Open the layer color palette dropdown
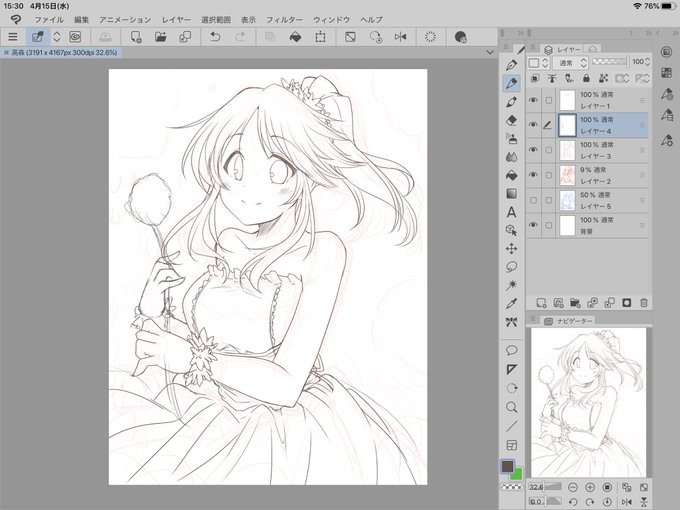The height and width of the screenshot is (510, 680). pyautogui.click(x=539, y=63)
